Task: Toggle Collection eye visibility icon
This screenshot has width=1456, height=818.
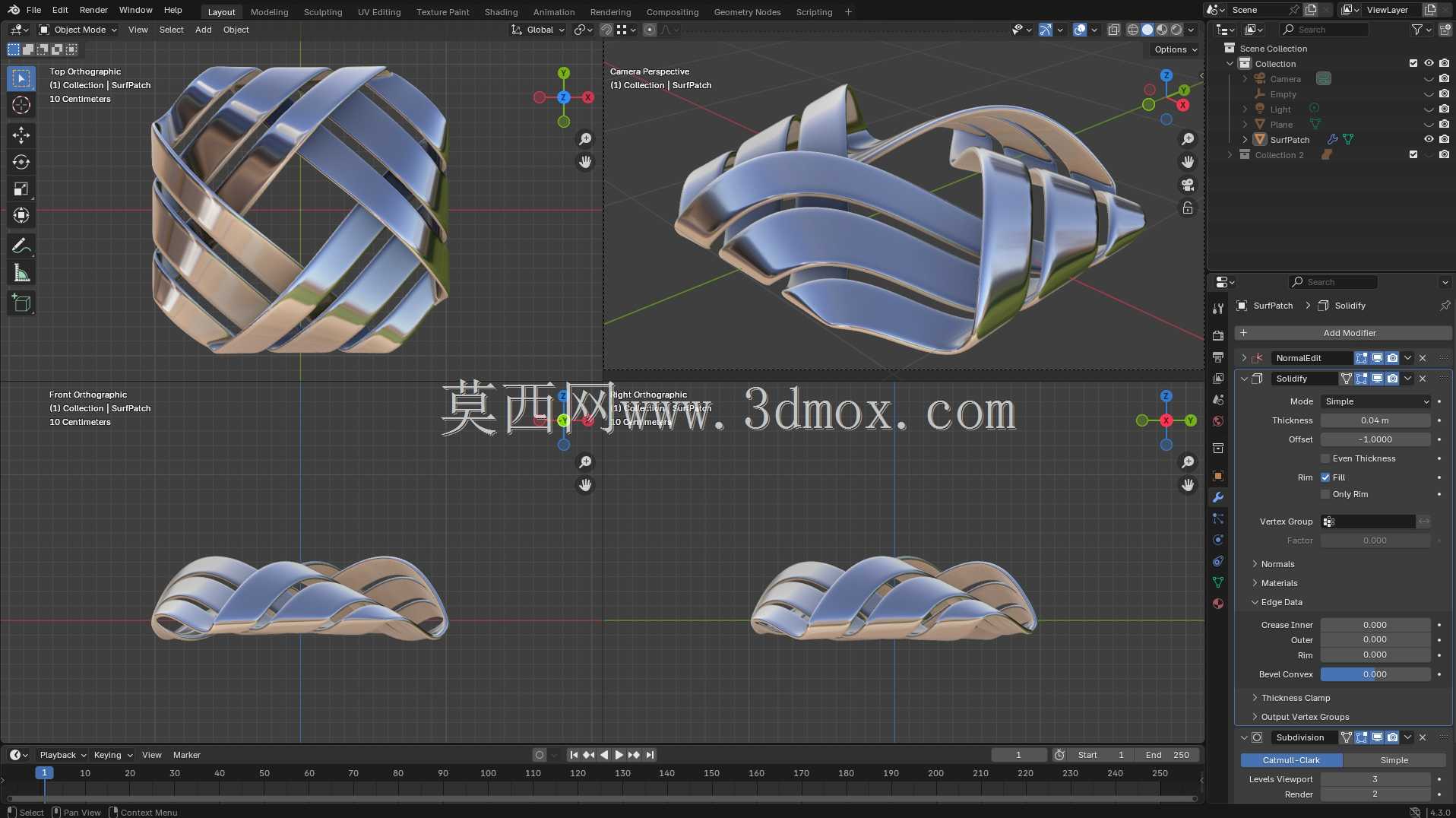Action: 1429,63
